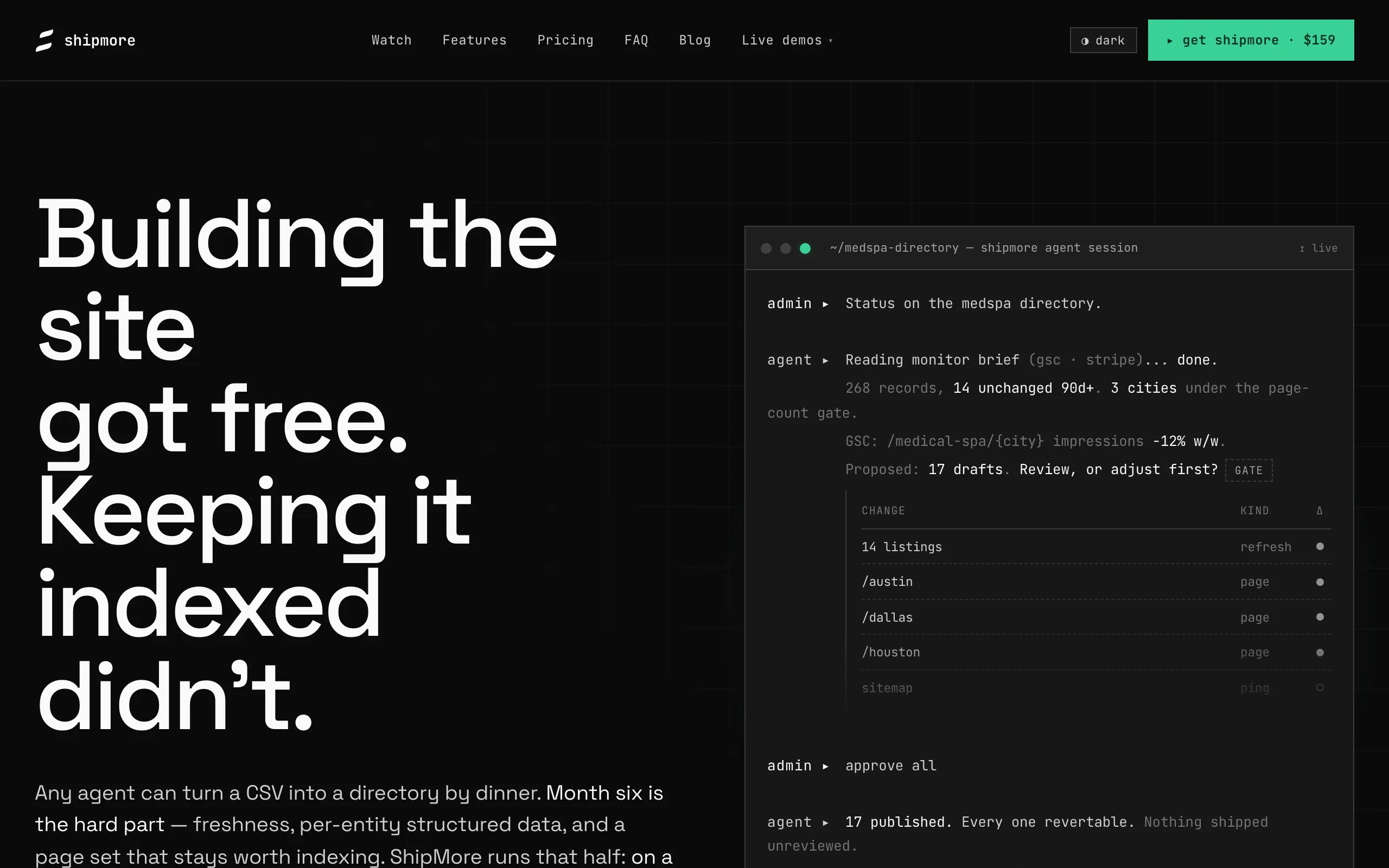Click the second gray terminal window dot
This screenshot has width=1389, height=868.
tap(786, 248)
